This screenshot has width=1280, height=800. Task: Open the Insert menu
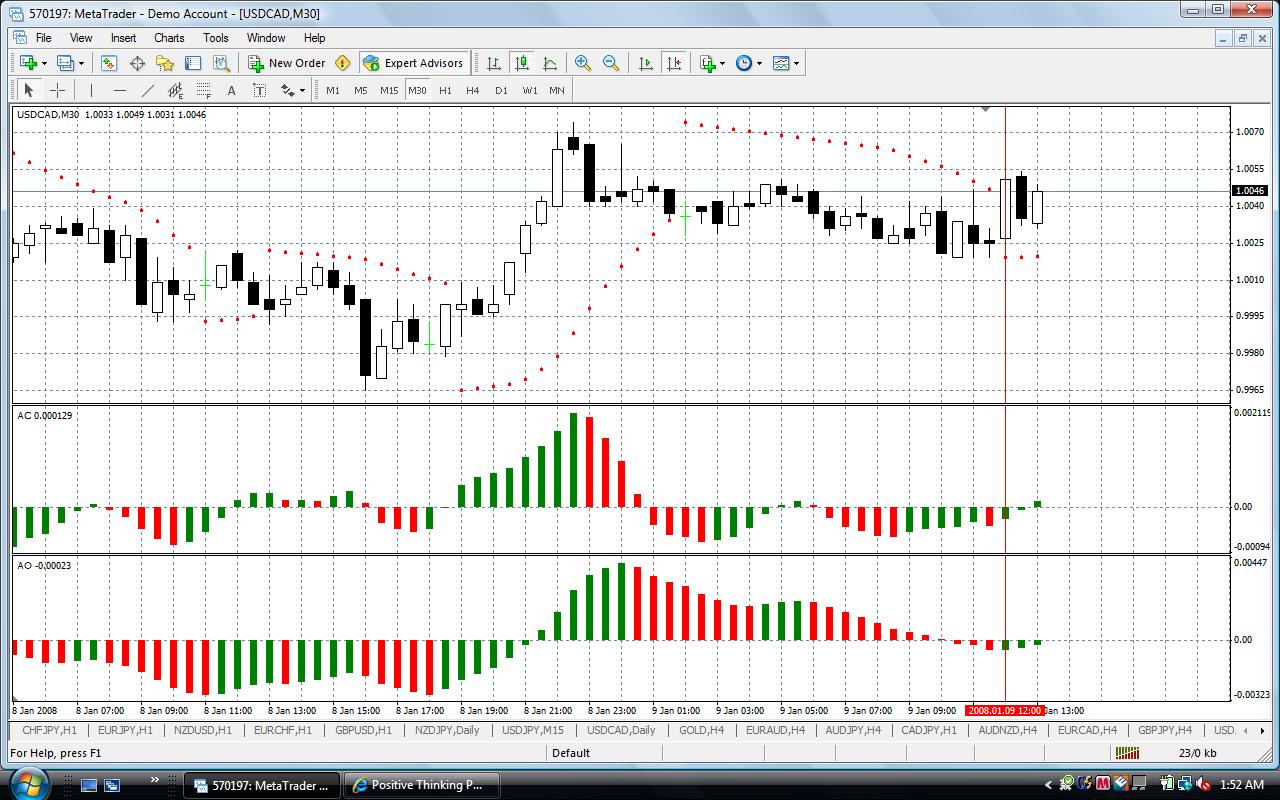123,38
